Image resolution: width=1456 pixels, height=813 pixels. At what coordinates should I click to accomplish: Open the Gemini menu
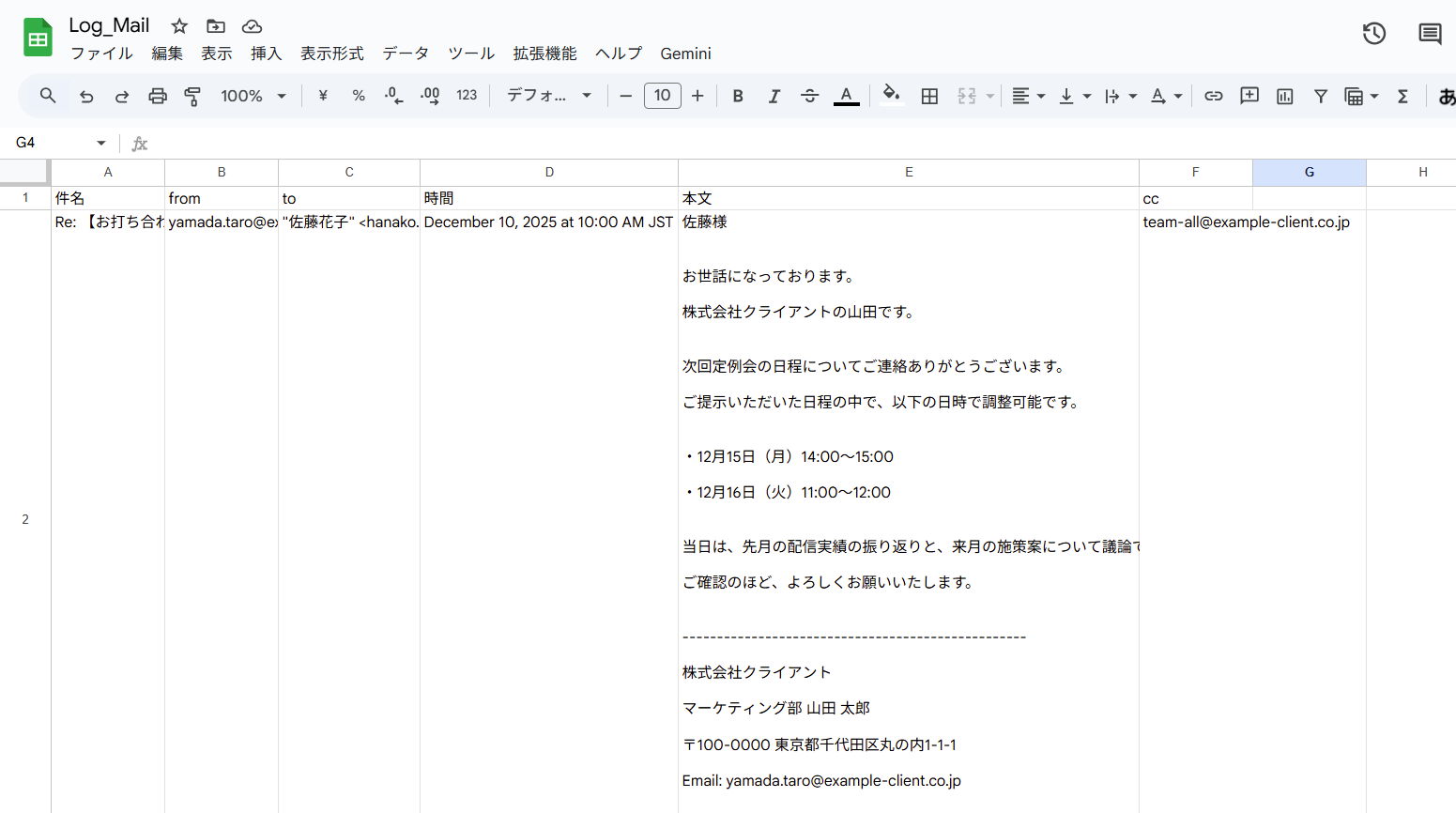pyautogui.click(x=684, y=54)
